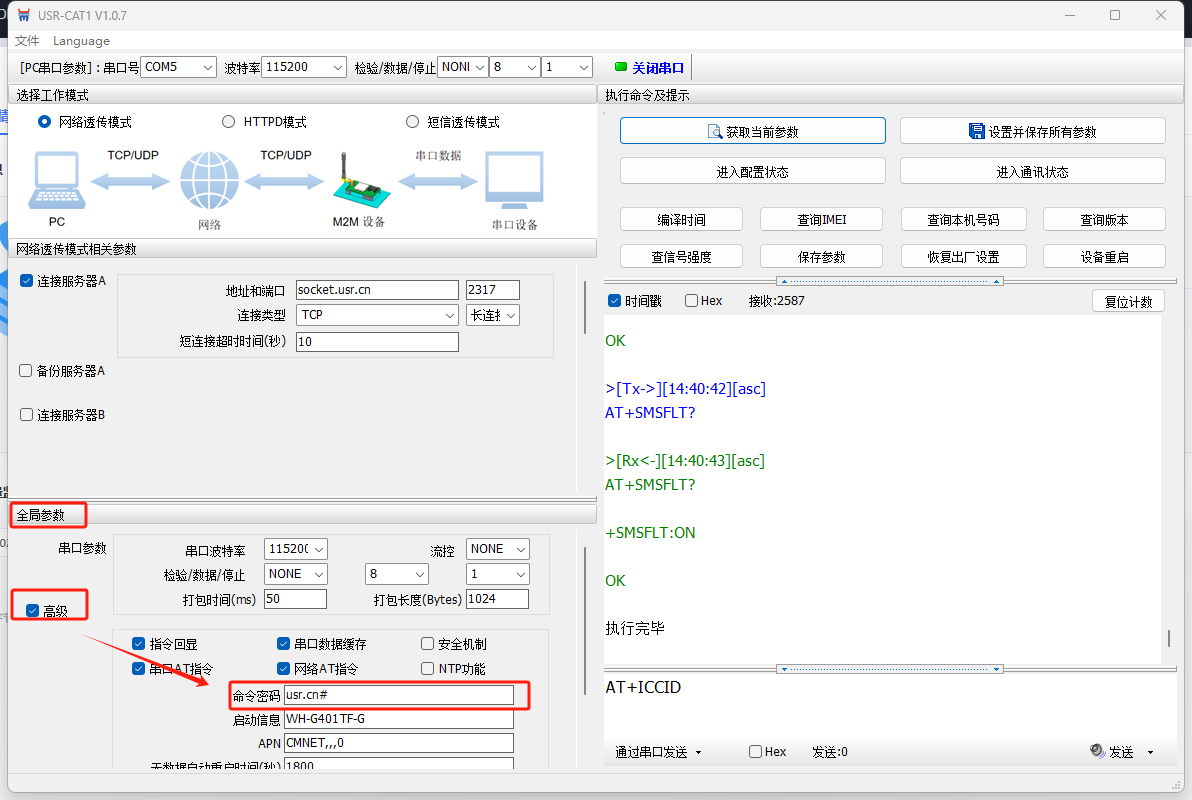Enable the 备份服务器A checkbox

tap(26, 371)
